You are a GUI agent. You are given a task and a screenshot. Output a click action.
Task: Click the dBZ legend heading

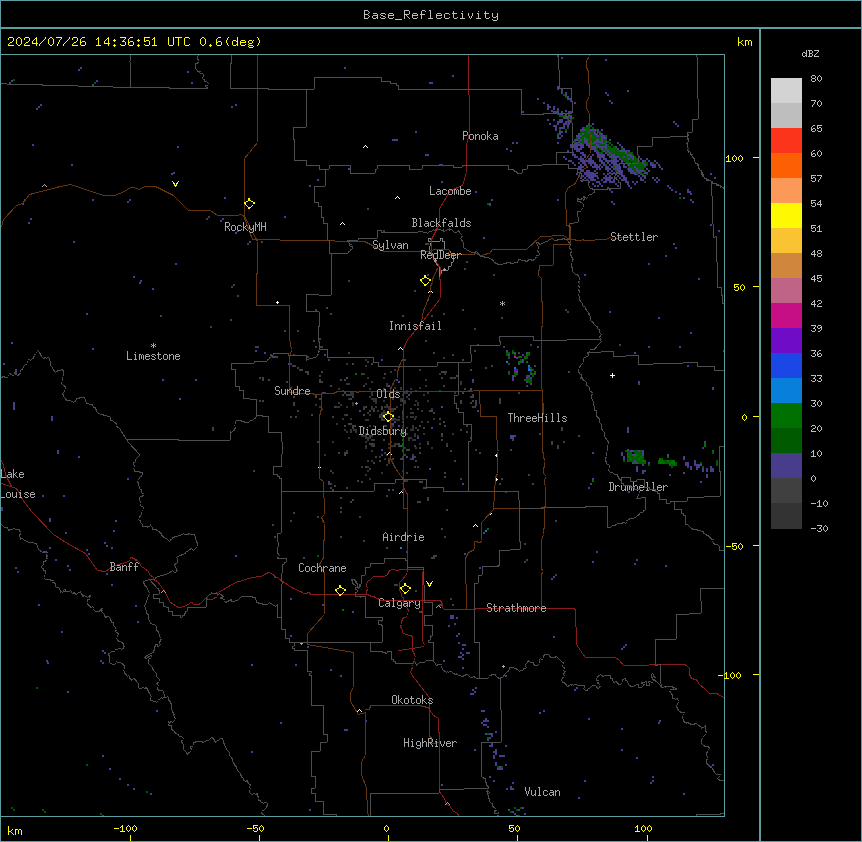click(810, 53)
